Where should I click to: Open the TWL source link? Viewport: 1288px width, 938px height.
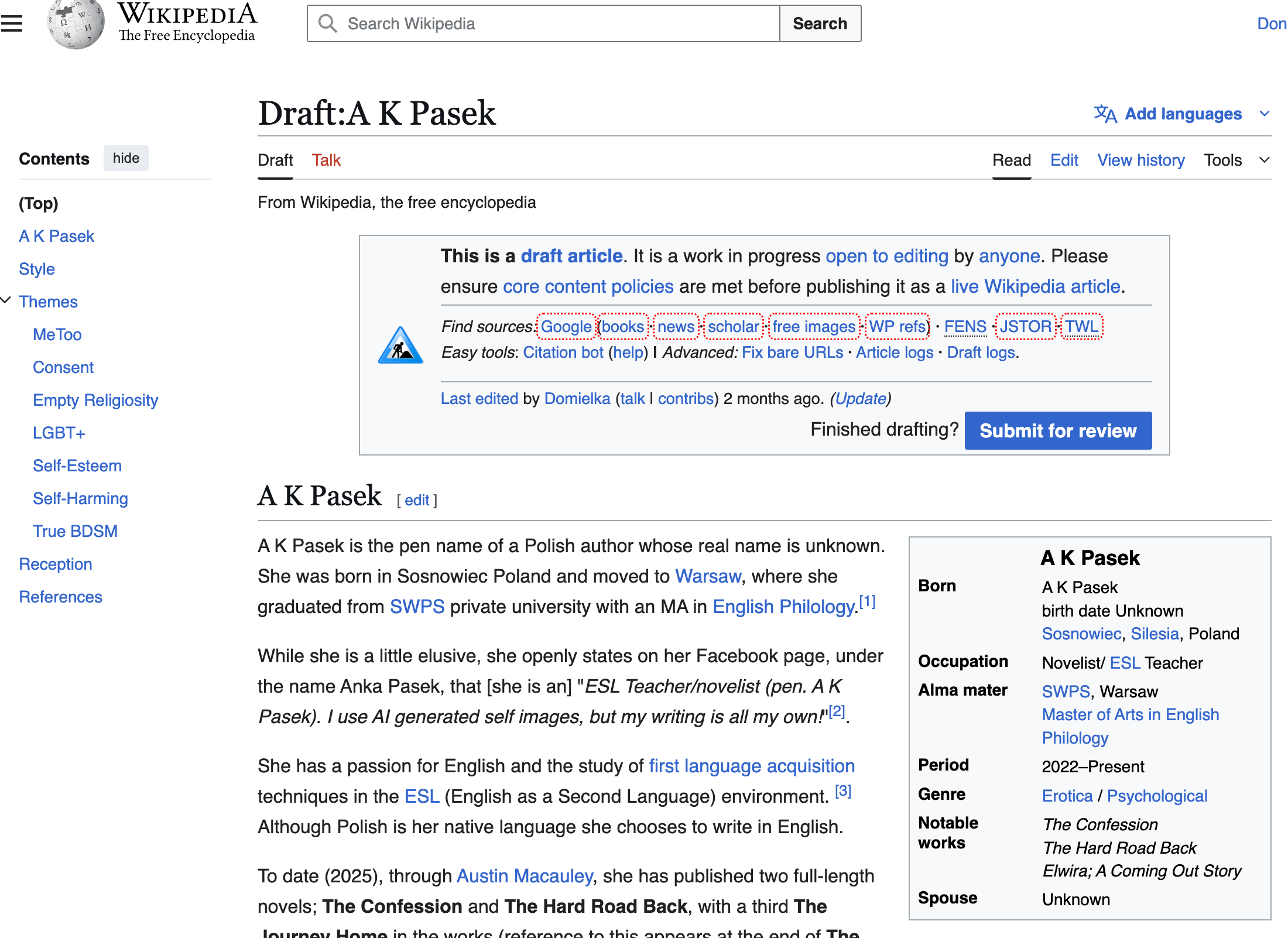[x=1081, y=326]
